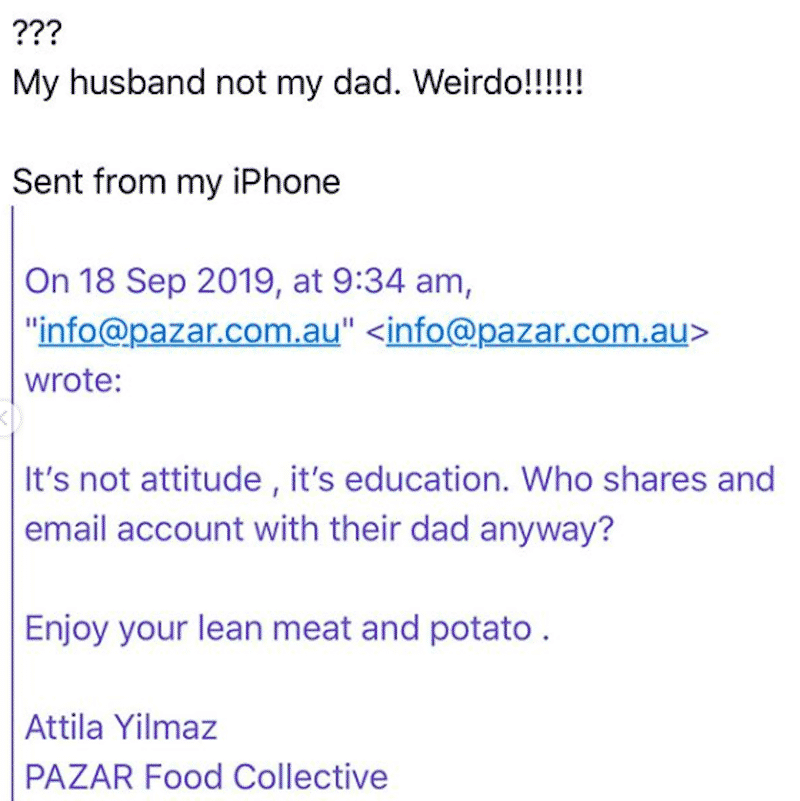Screen dimensions: 800x801
Task: Open the info@pazar.com.au link inside angle brackets
Action: tap(537, 331)
